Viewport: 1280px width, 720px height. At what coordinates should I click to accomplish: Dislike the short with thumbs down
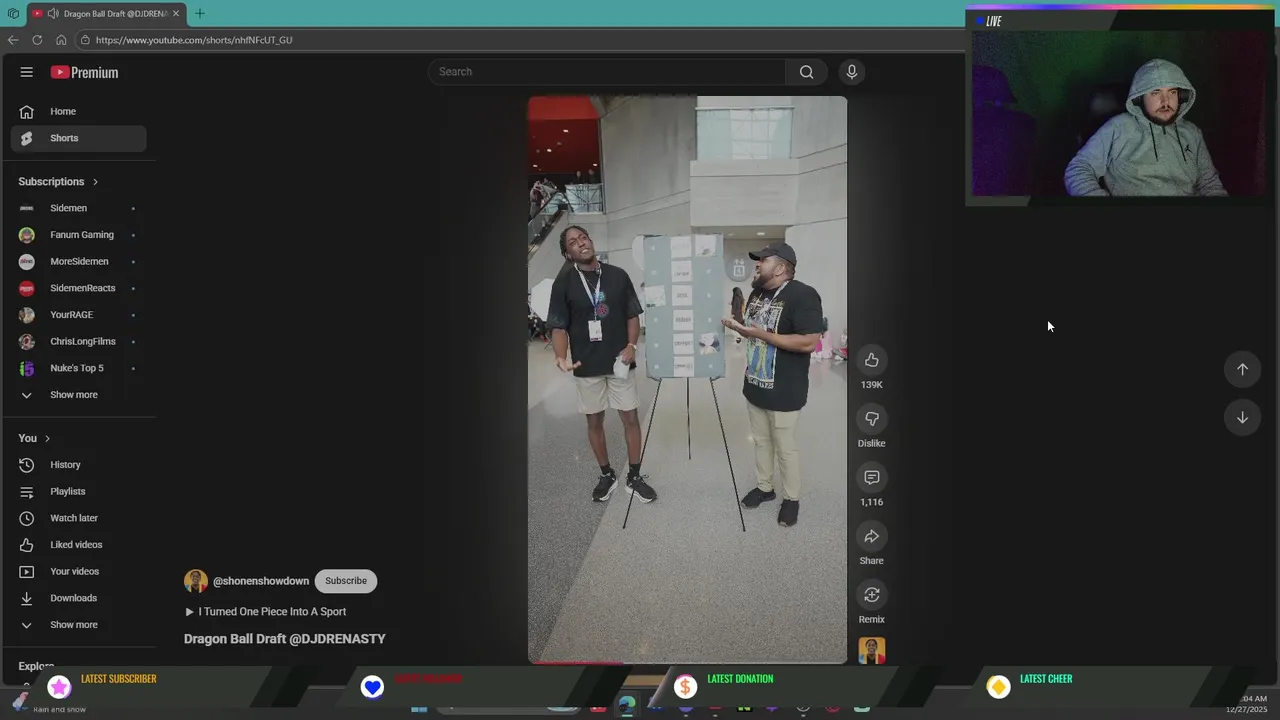click(872, 419)
